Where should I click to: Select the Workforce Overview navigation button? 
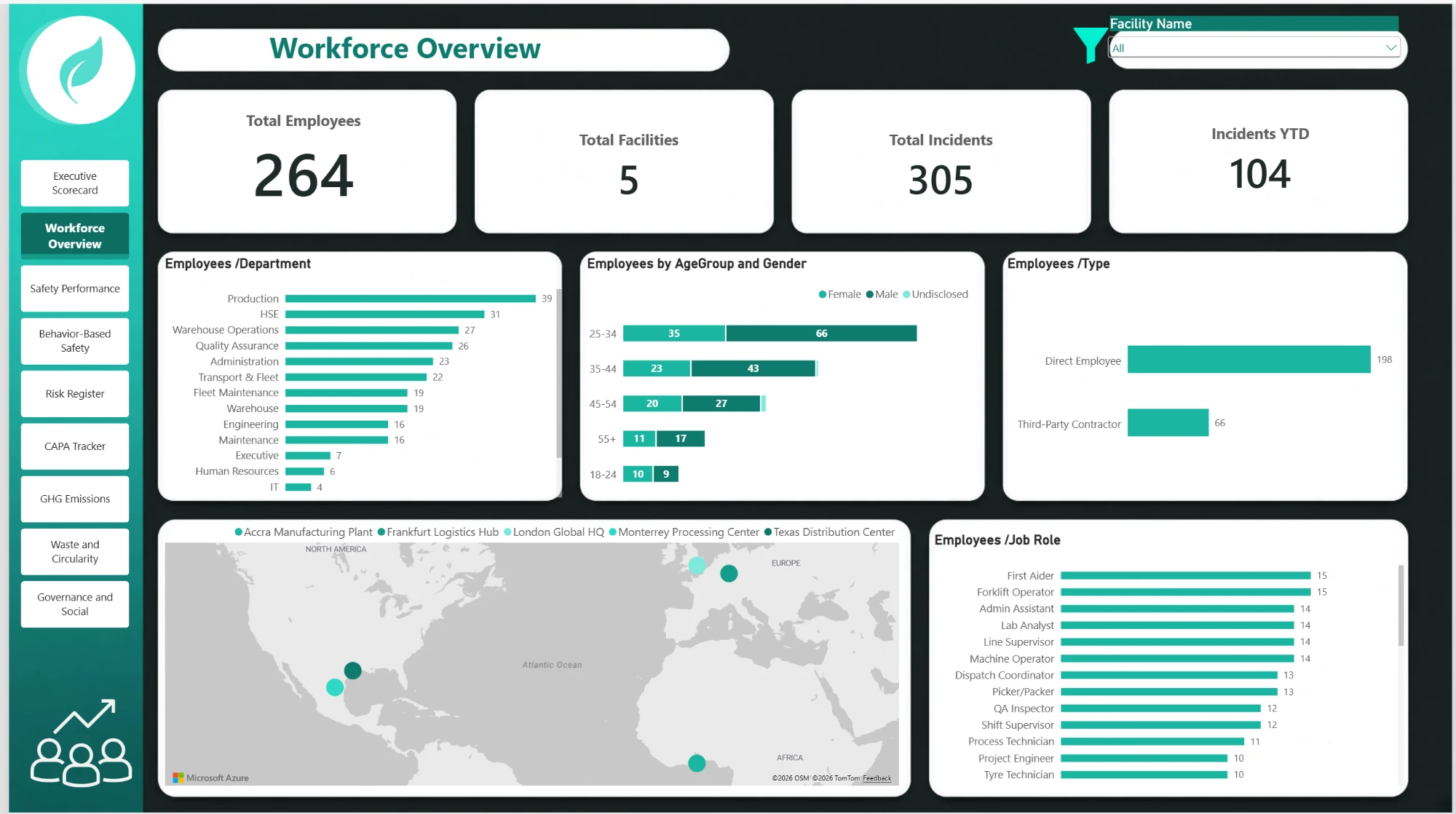(x=75, y=236)
